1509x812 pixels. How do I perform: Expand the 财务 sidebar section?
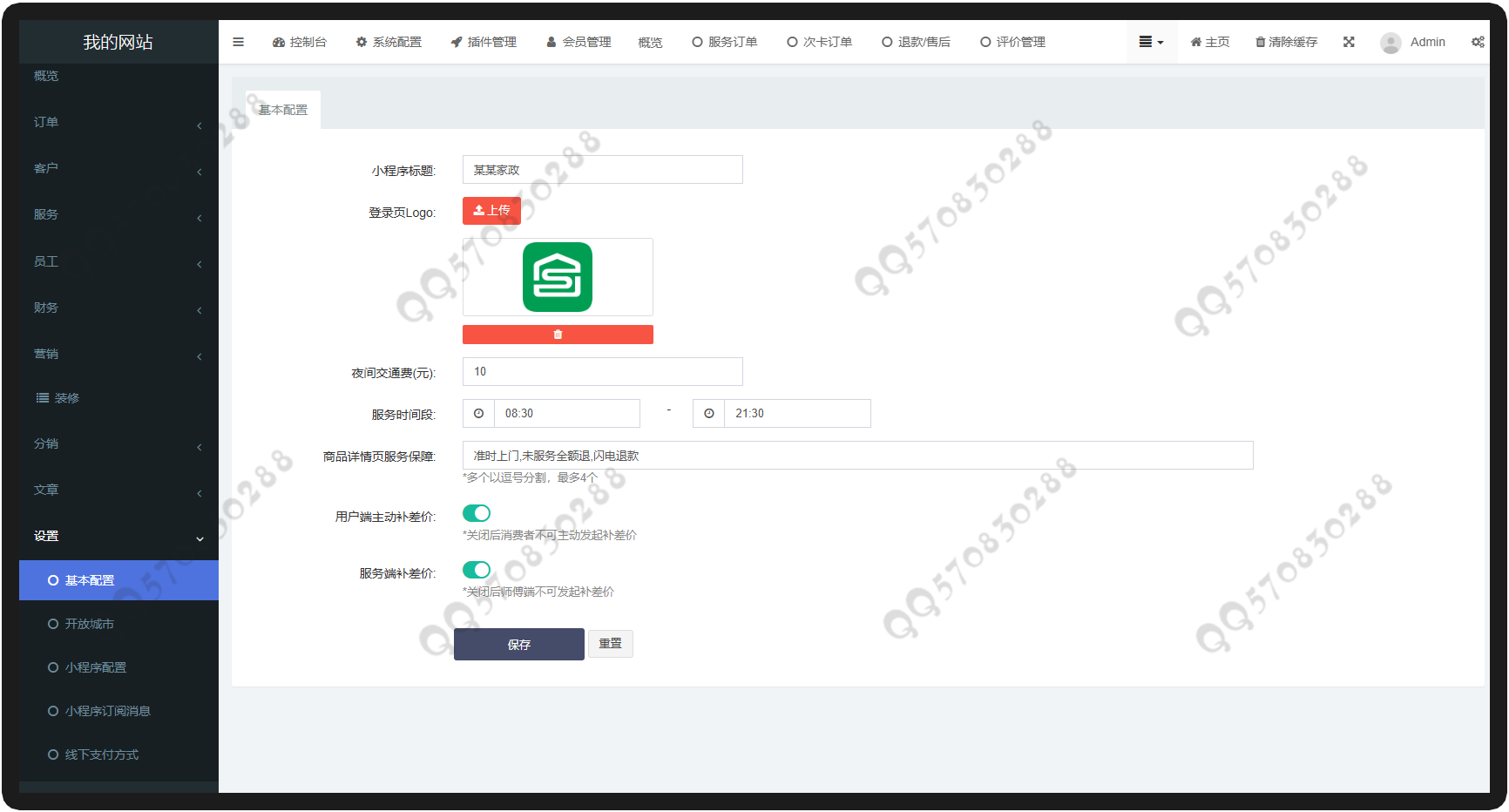coord(118,308)
